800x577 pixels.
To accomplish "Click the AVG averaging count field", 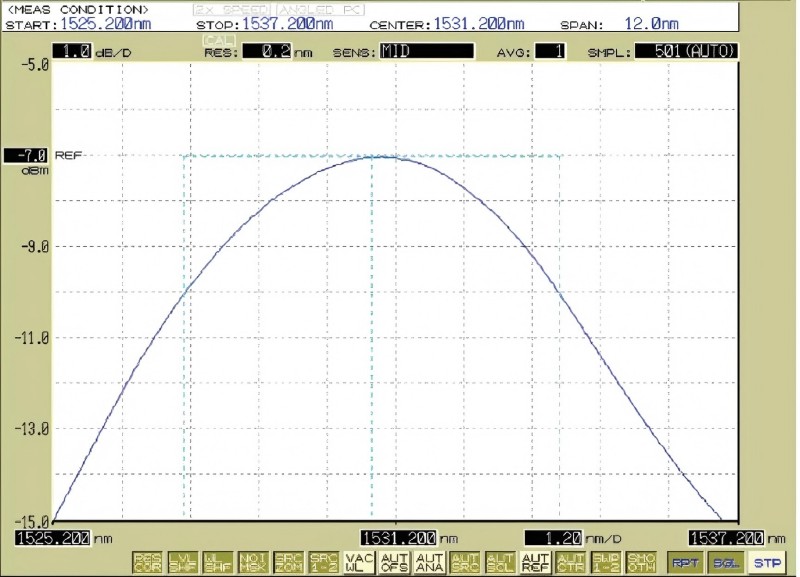I will tap(550, 51).
